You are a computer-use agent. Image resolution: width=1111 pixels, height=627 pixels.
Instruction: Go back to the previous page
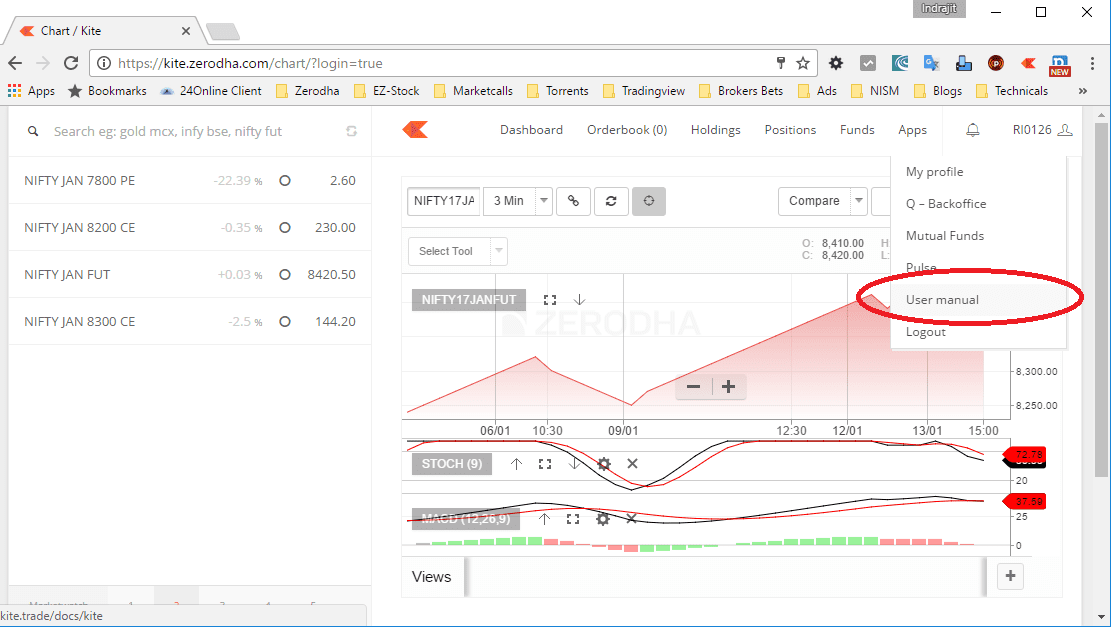pos(15,63)
